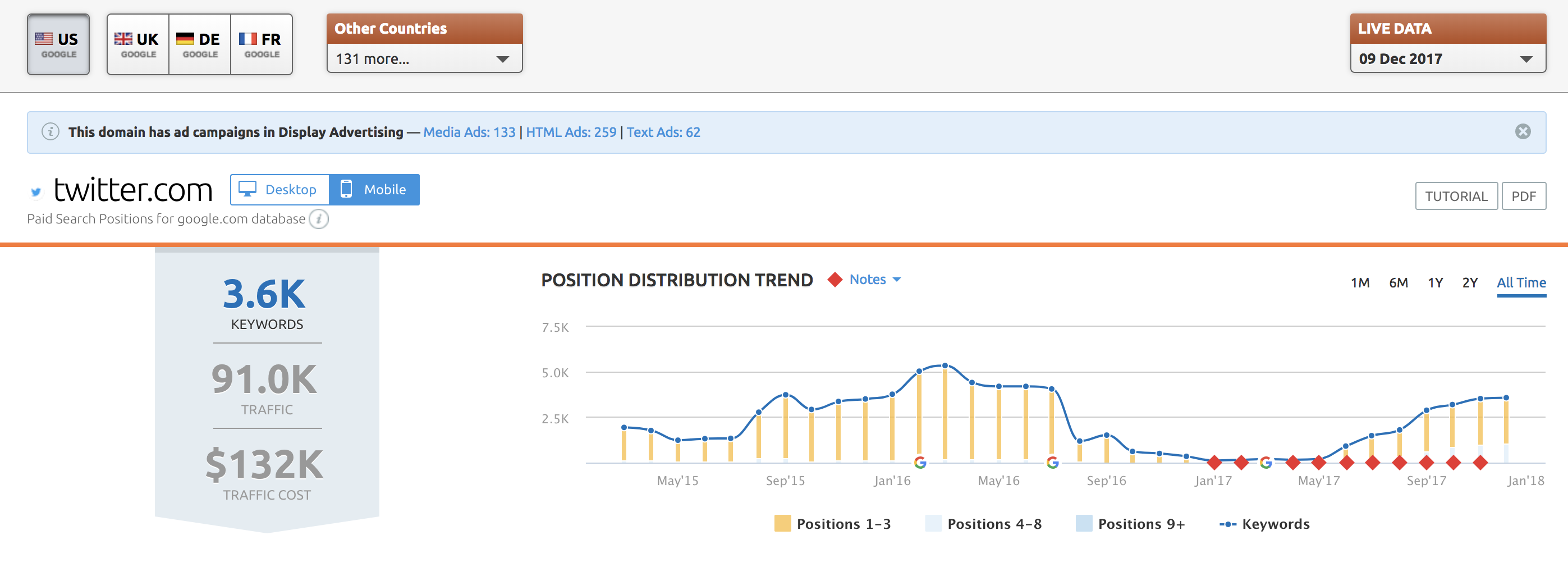Open Media Ads: 133 link
Image resolution: width=1568 pixels, height=567 pixels.
469,132
